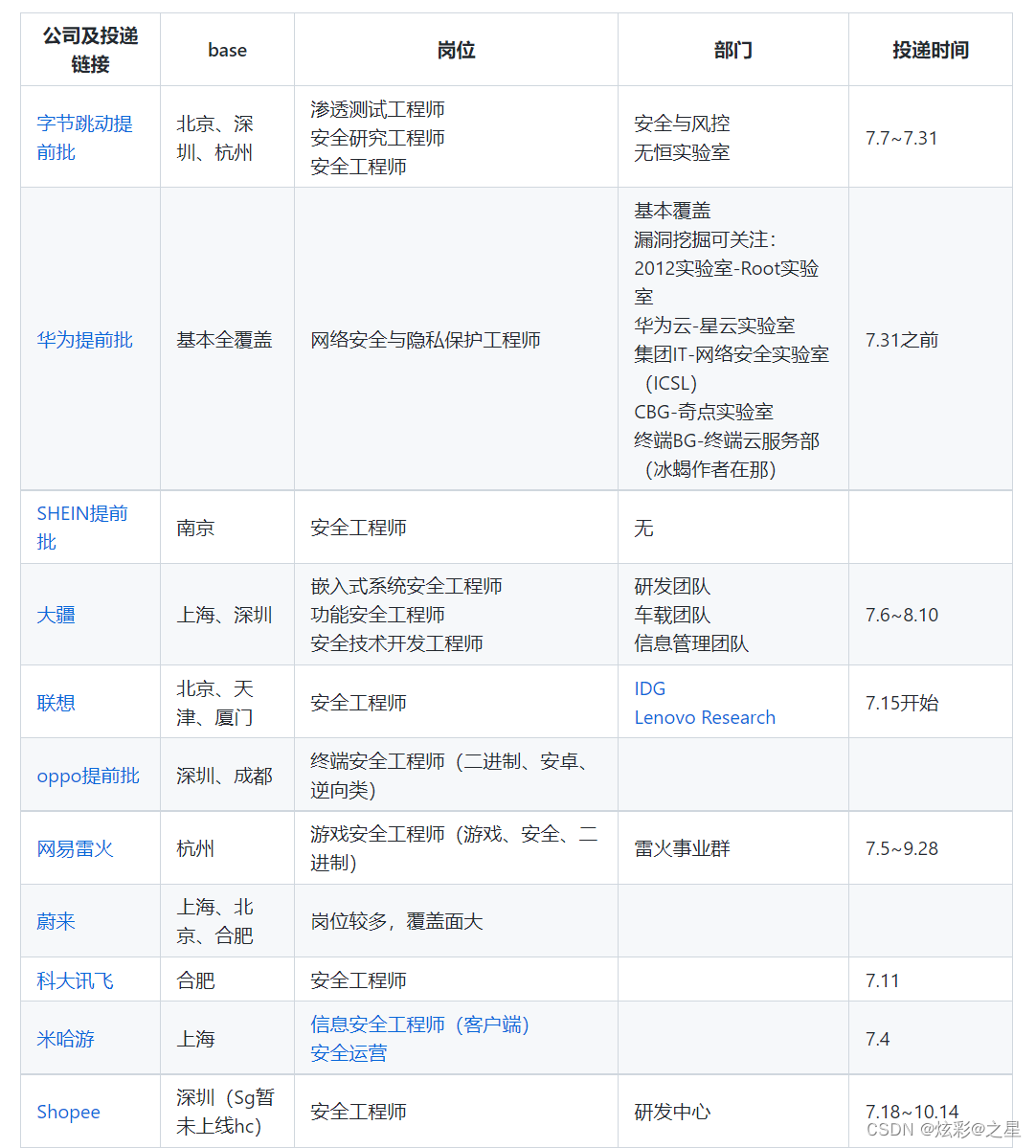Click the 终端BG-终端云服务部 text

(x=727, y=440)
